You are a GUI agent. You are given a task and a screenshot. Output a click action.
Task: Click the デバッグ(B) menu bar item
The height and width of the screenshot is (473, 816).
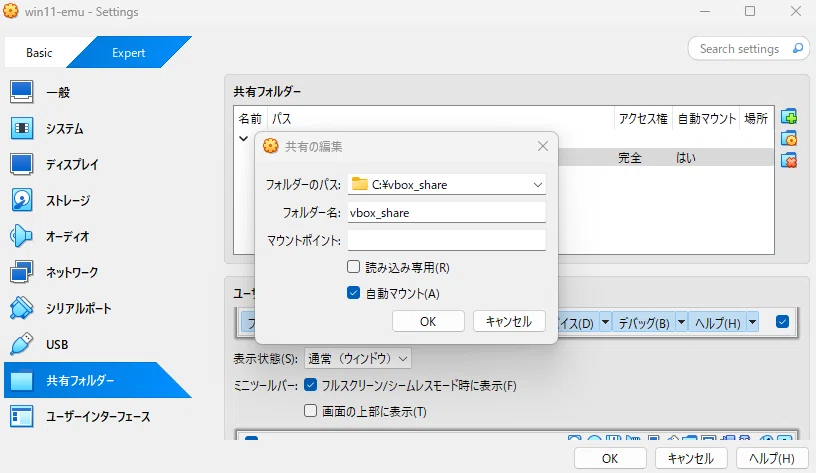(644, 323)
